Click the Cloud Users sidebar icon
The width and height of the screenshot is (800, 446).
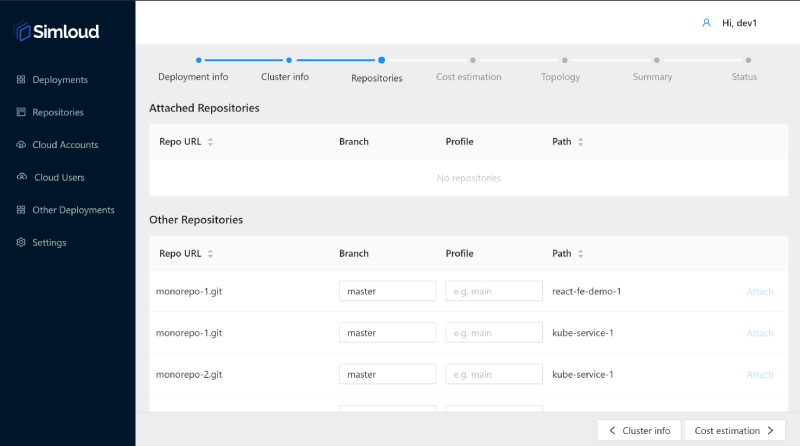22,178
